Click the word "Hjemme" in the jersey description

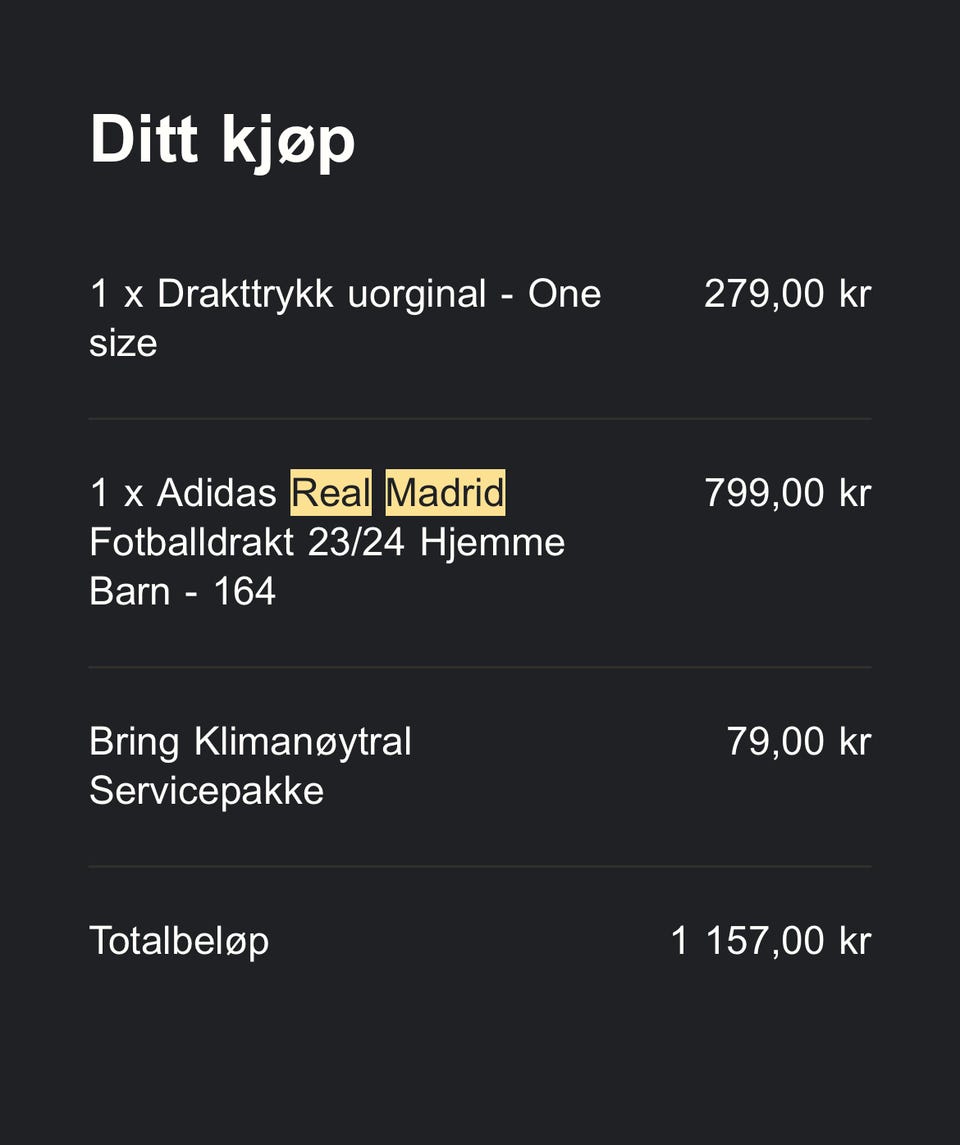coord(492,543)
